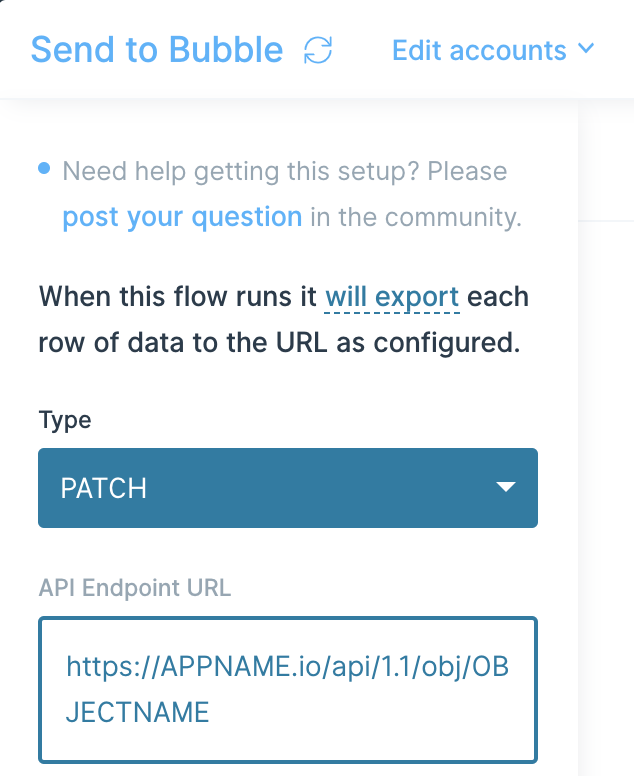Click the 'When this flow runs it' sentence

(x=178, y=296)
